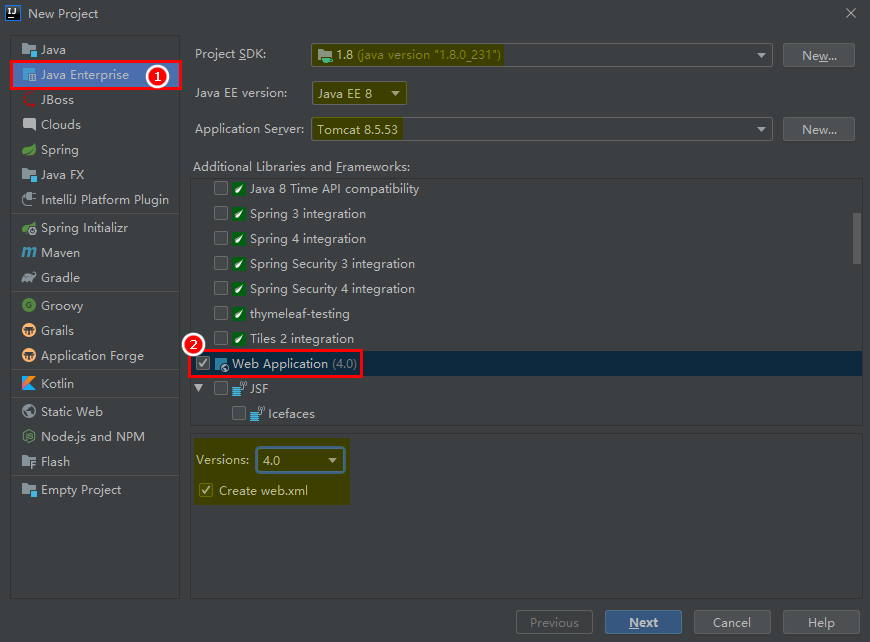Close the New Project dialog
This screenshot has width=870, height=642.
(851, 13)
